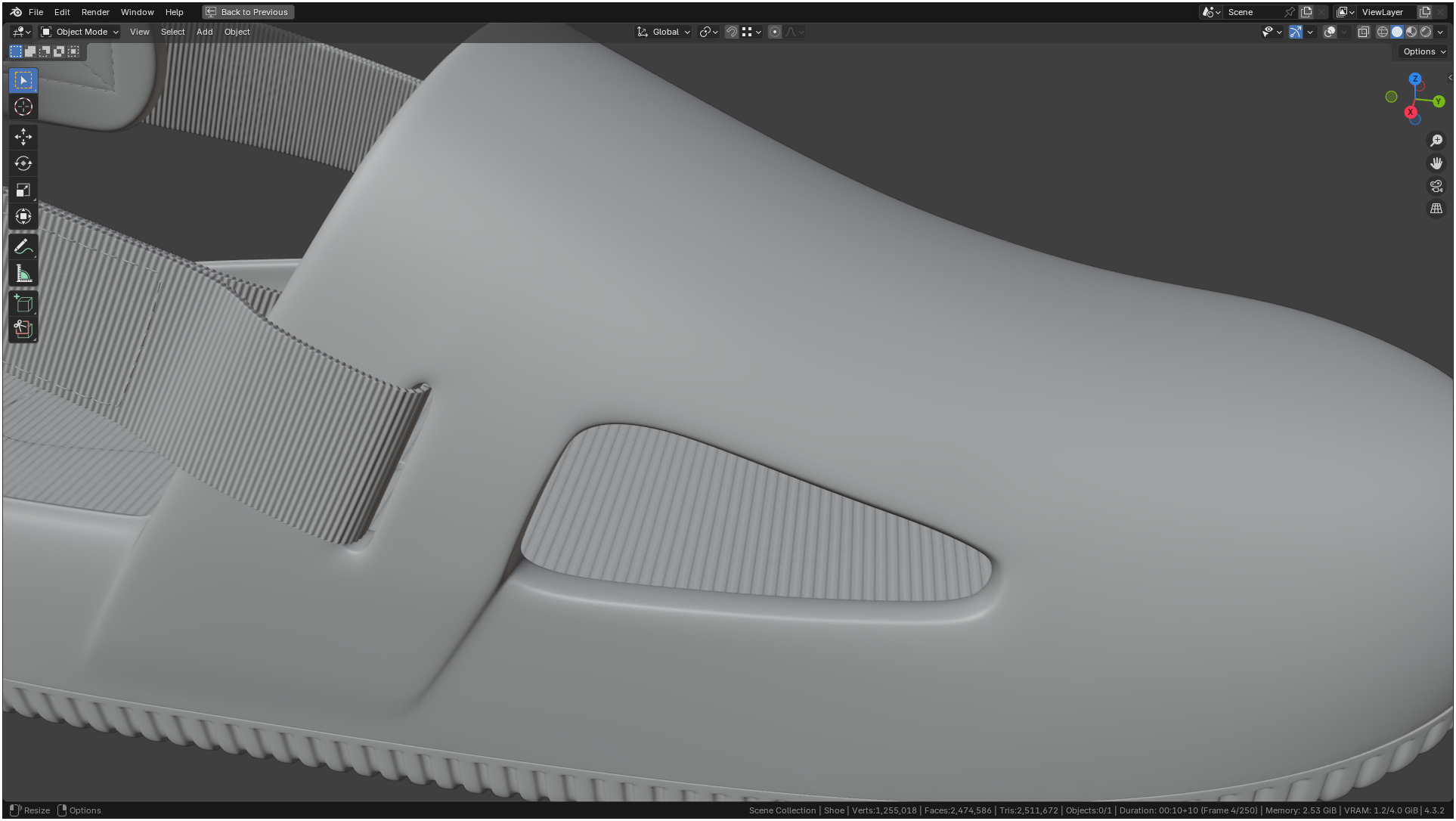This screenshot has width=1456, height=821.
Task: Open the Render menu
Action: (x=95, y=12)
